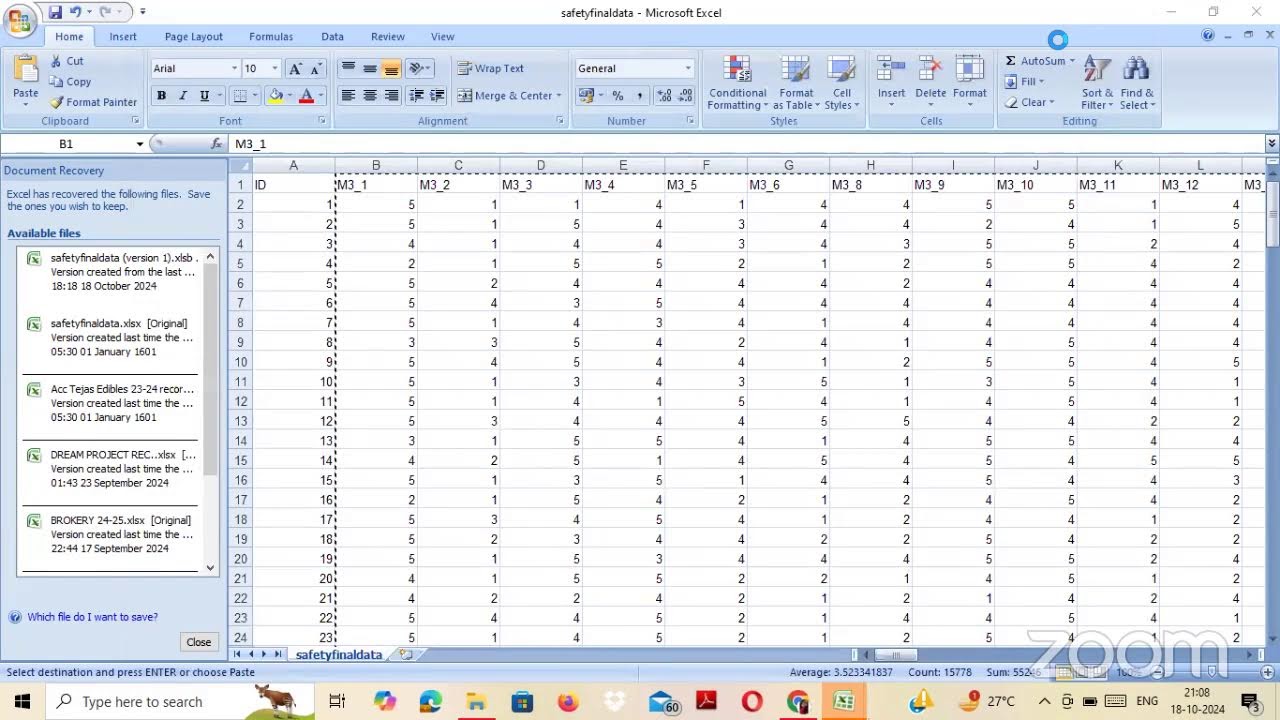Toggle Top Align vertical alignment

[x=348, y=69]
